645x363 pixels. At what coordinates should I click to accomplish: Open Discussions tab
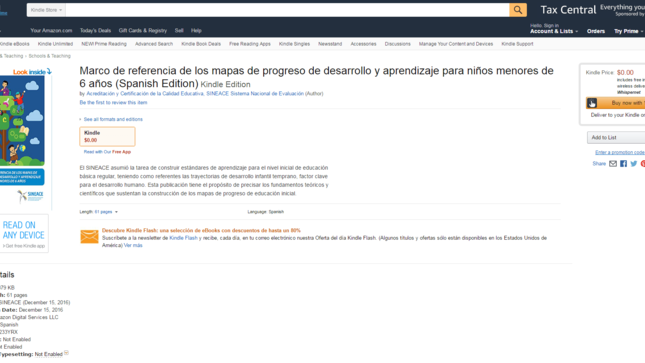(x=397, y=44)
